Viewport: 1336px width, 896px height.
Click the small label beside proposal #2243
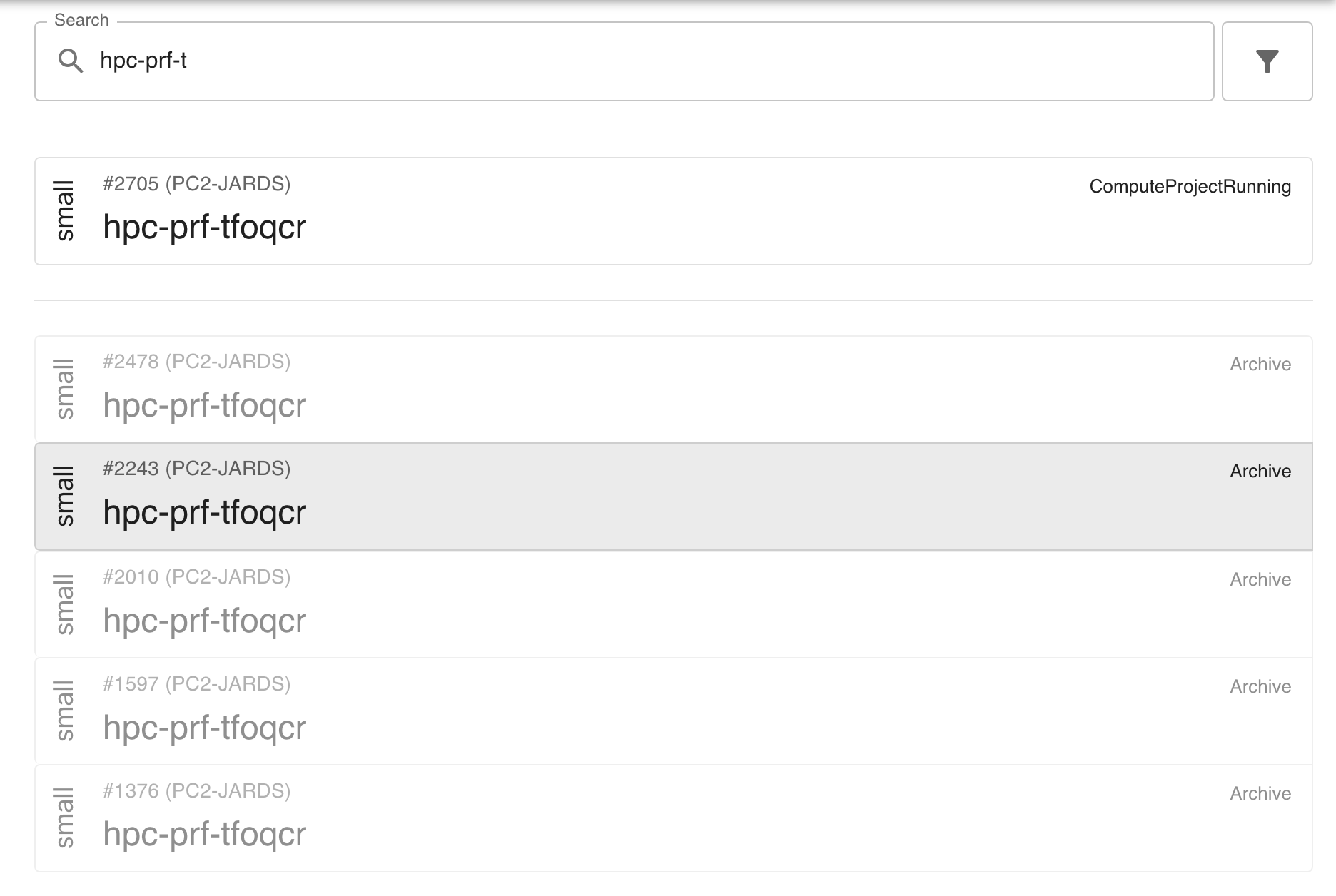coord(65,495)
